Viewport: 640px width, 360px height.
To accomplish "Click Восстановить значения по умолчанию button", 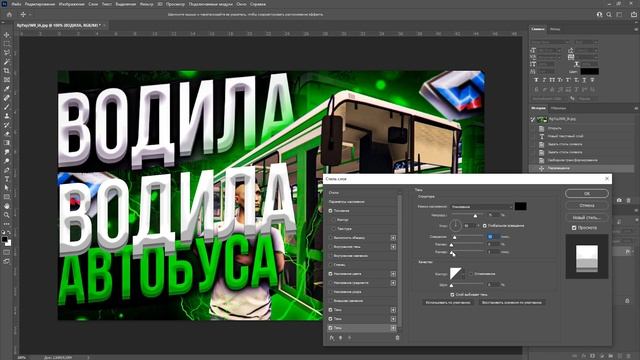I will [x=511, y=303].
